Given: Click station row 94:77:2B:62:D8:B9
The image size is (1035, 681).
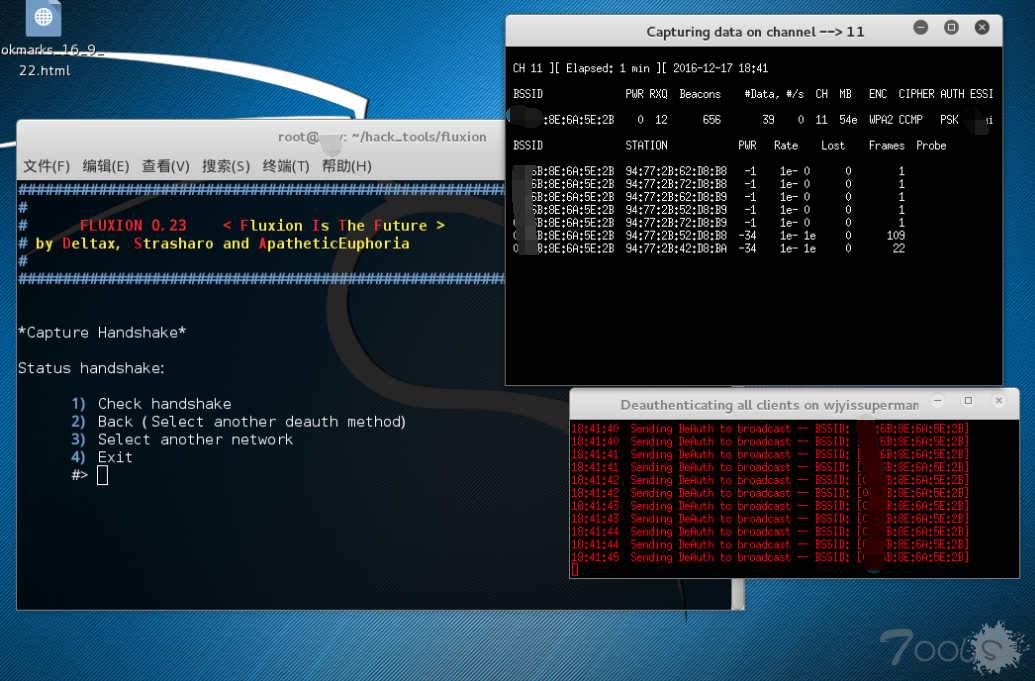Looking at the screenshot, I should 708,197.
